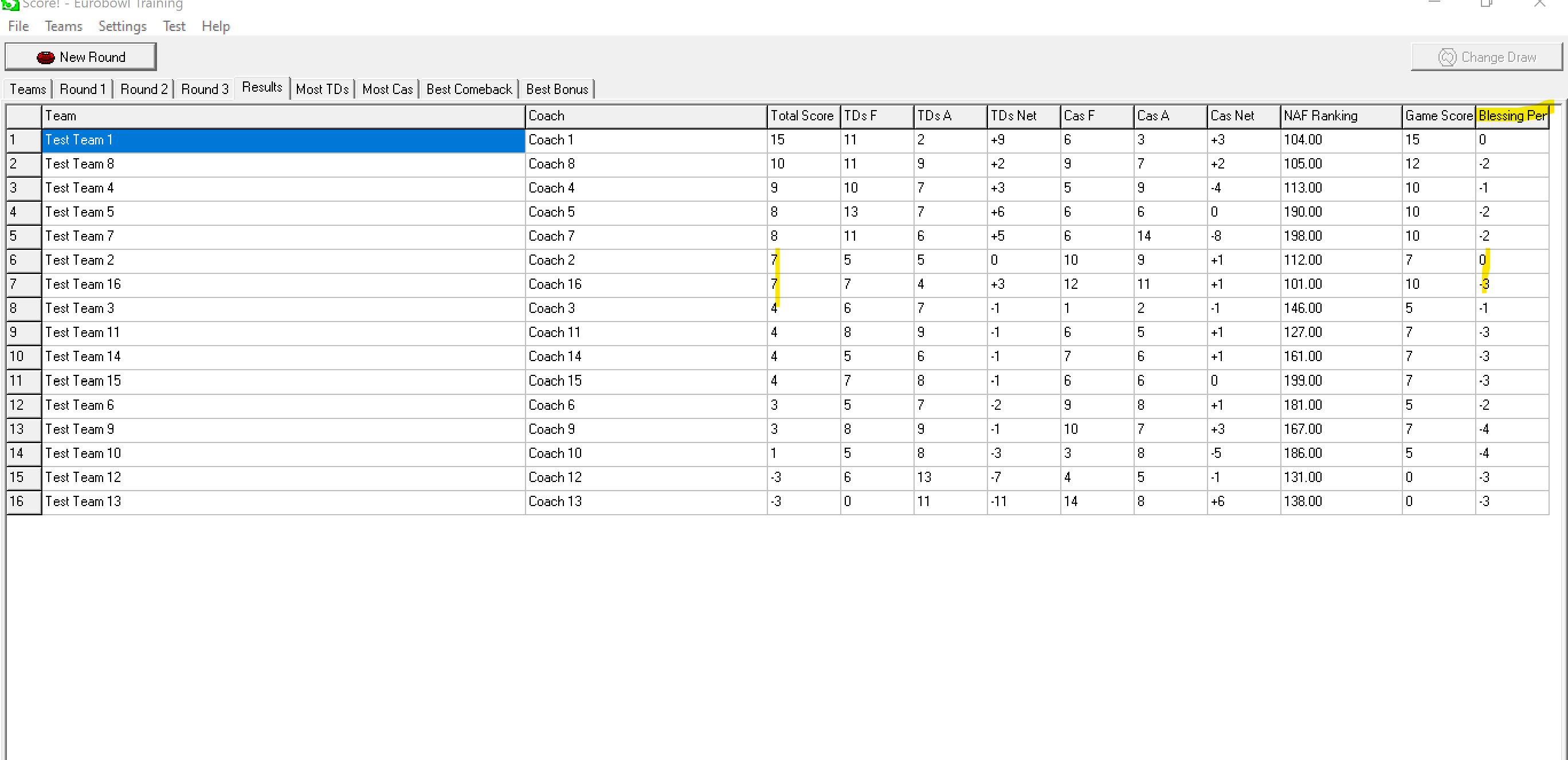The width and height of the screenshot is (1568, 760).
Task: Select the Test Team 13 cell
Action: click(283, 502)
